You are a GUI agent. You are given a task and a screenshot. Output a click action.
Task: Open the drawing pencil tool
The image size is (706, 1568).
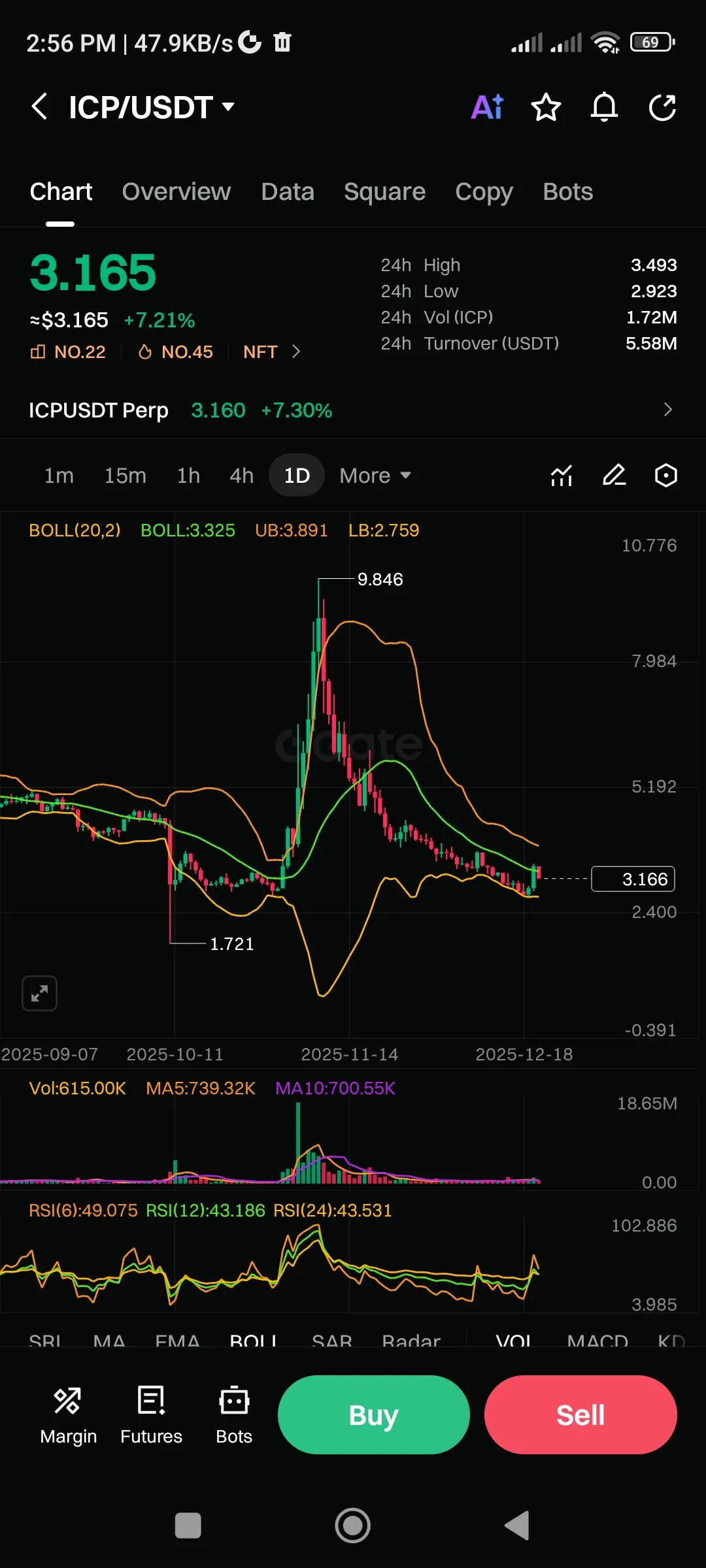[x=614, y=476]
